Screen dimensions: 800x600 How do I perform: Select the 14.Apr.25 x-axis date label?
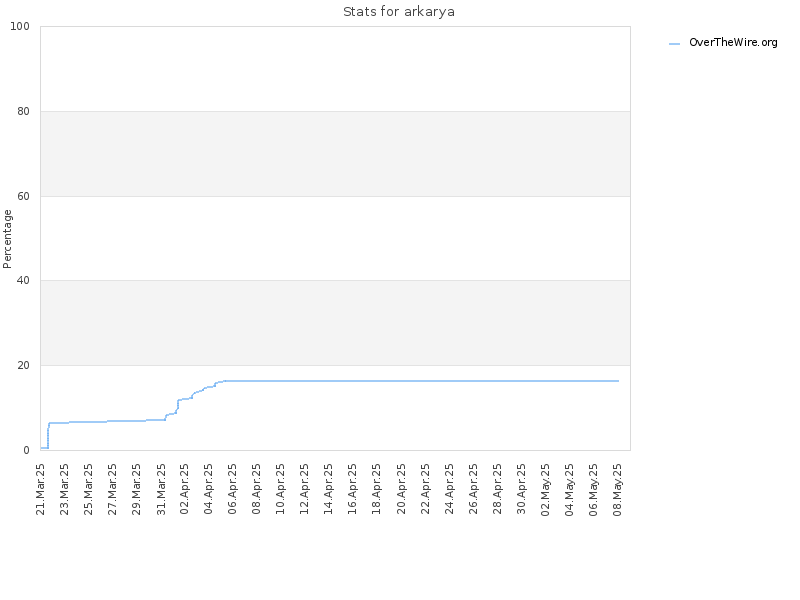[x=328, y=489]
